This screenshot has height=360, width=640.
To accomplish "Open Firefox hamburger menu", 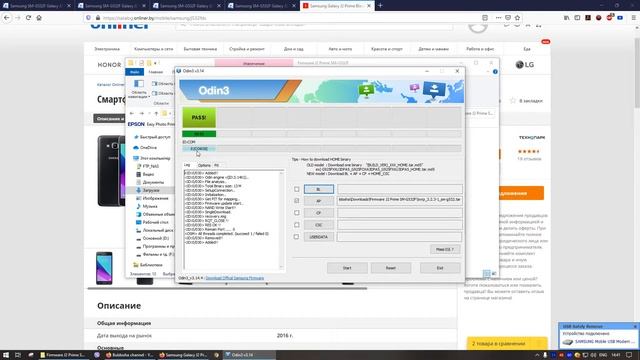I will [633, 18].
